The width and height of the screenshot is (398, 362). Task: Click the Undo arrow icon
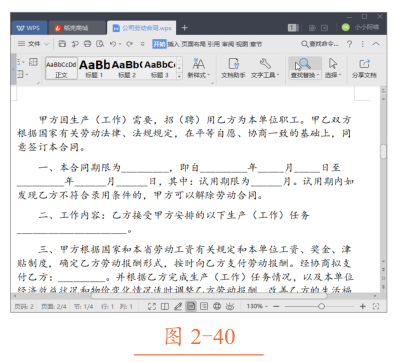coord(113,44)
